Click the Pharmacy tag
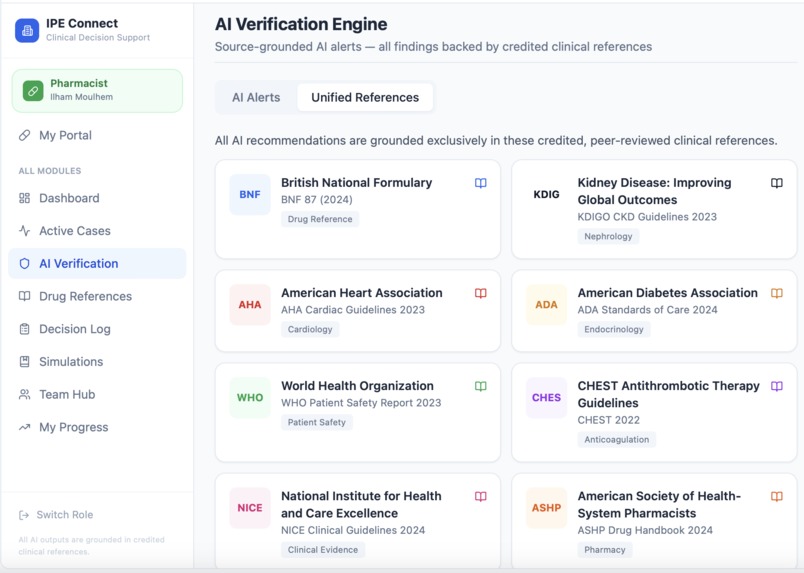The height and width of the screenshot is (573, 804). pos(605,550)
